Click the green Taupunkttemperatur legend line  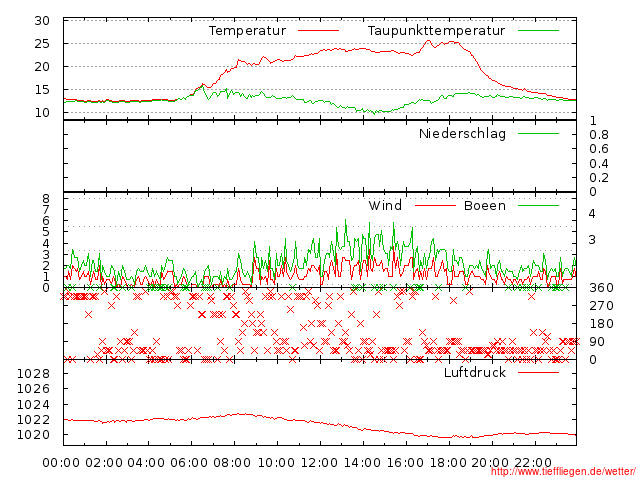point(538,31)
